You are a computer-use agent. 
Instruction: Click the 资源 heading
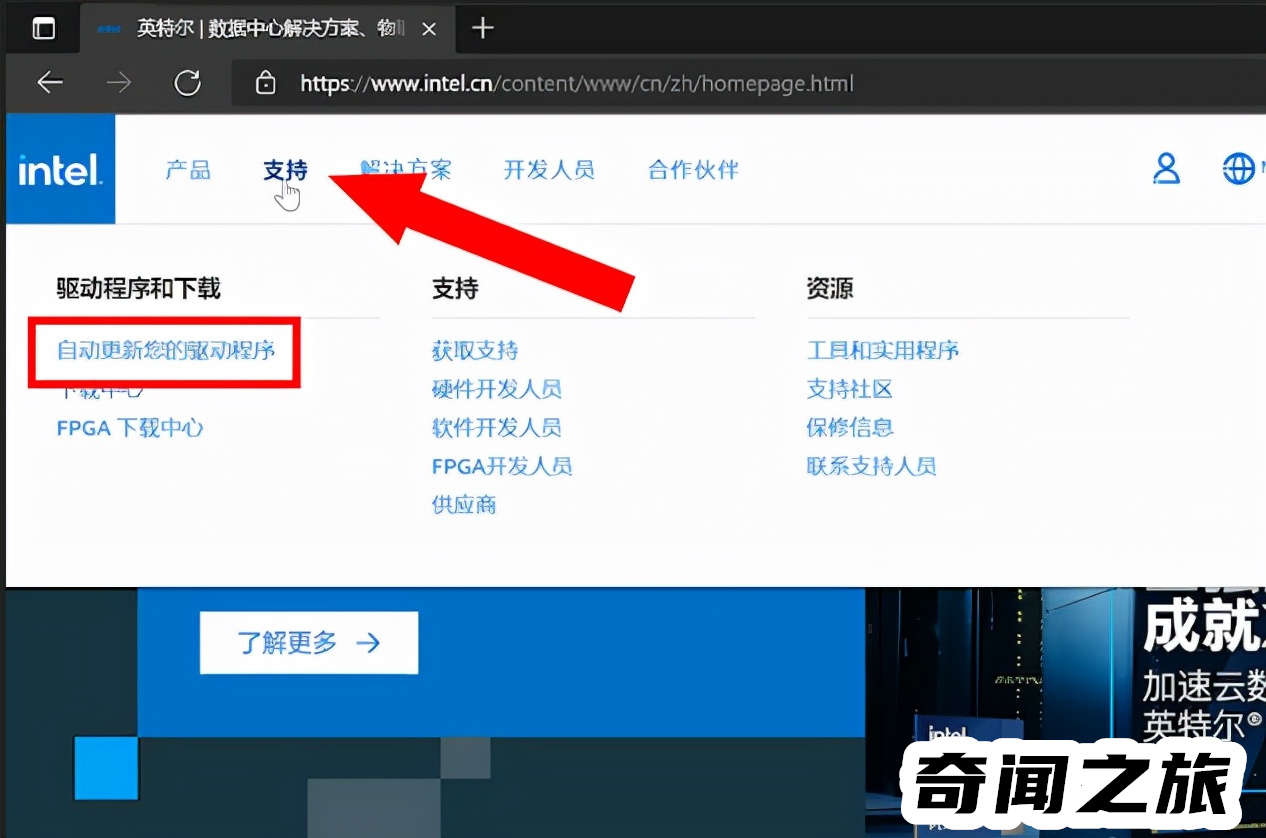coord(830,289)
